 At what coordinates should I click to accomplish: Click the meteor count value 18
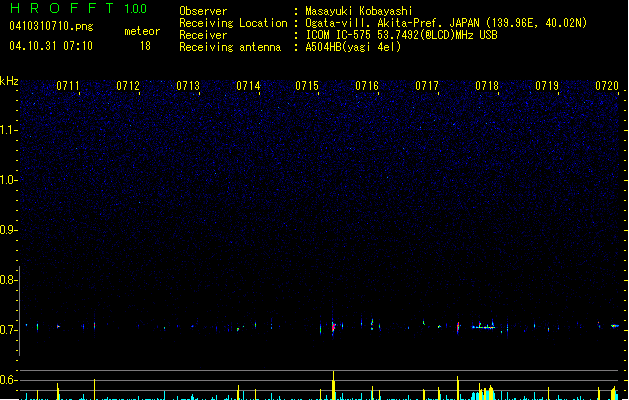point(145,46)
